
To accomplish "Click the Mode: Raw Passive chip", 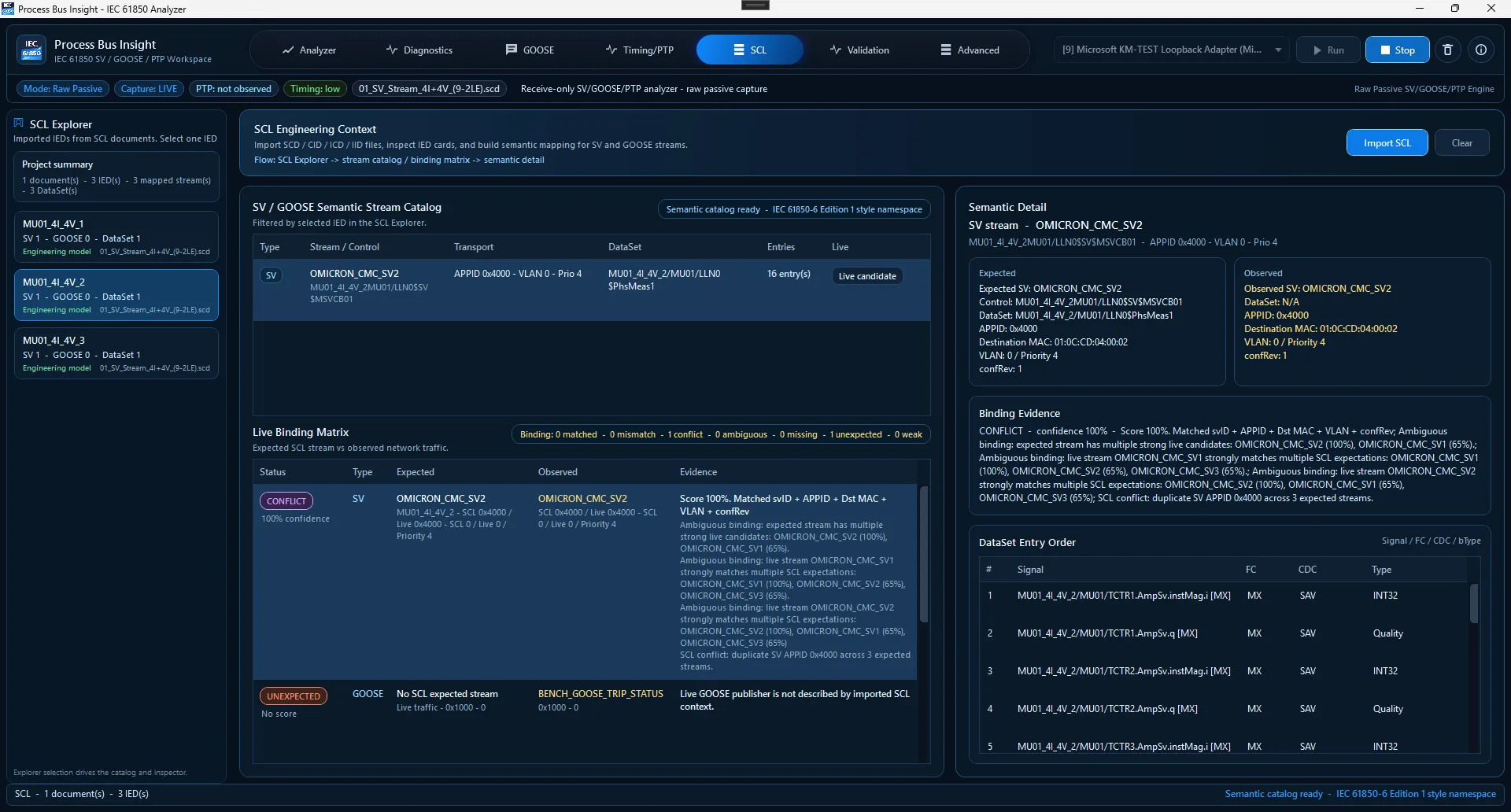I will click(x=63, y=89).
